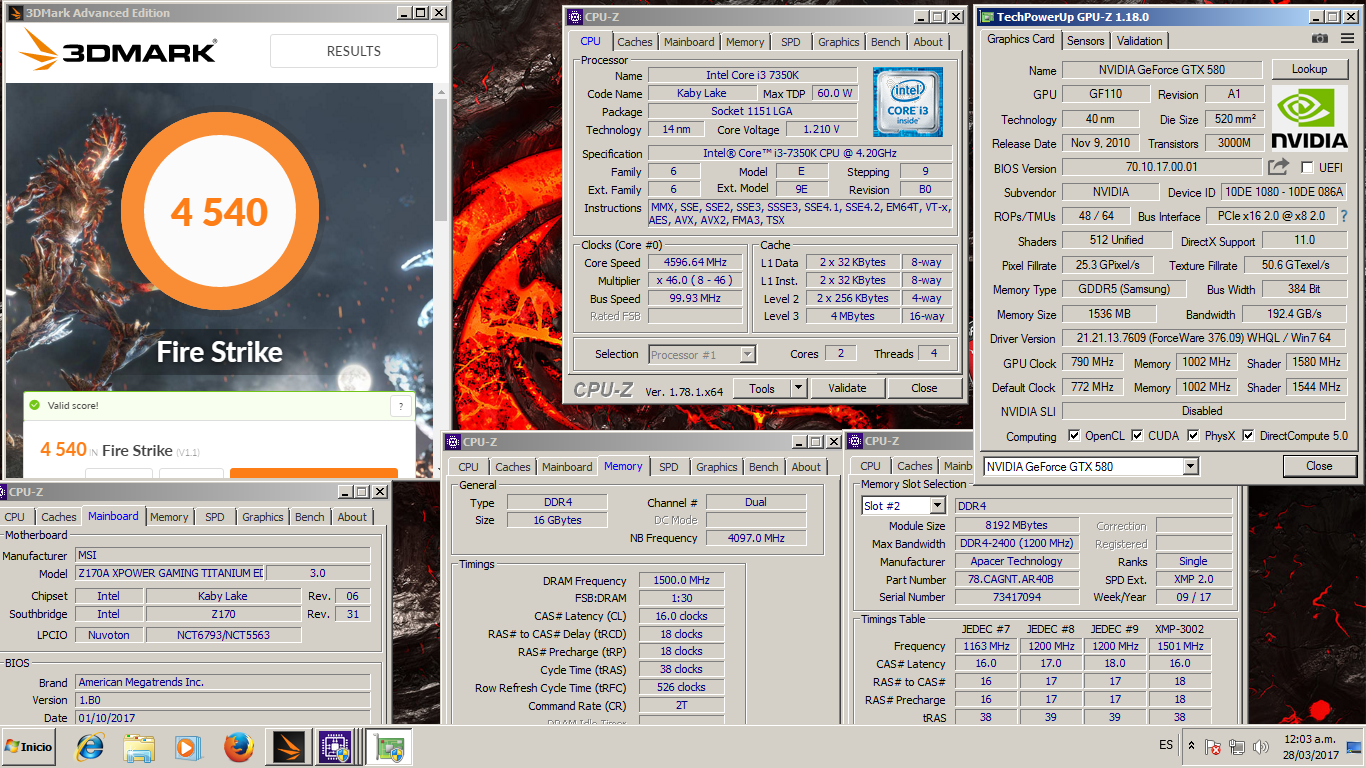
Task: Open Caches tab in top CPU-Z window
Action: [x=635, y=42]
